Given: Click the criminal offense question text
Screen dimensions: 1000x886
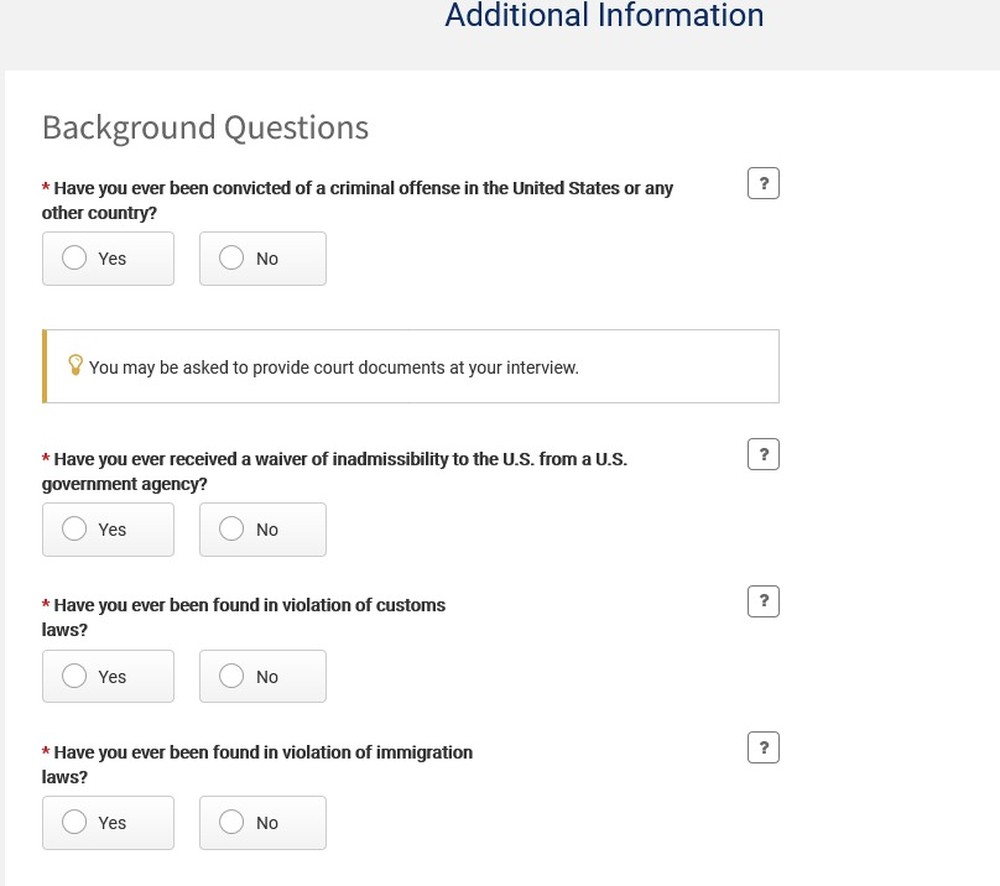Looking at the screenshot, I should point(360,189).
